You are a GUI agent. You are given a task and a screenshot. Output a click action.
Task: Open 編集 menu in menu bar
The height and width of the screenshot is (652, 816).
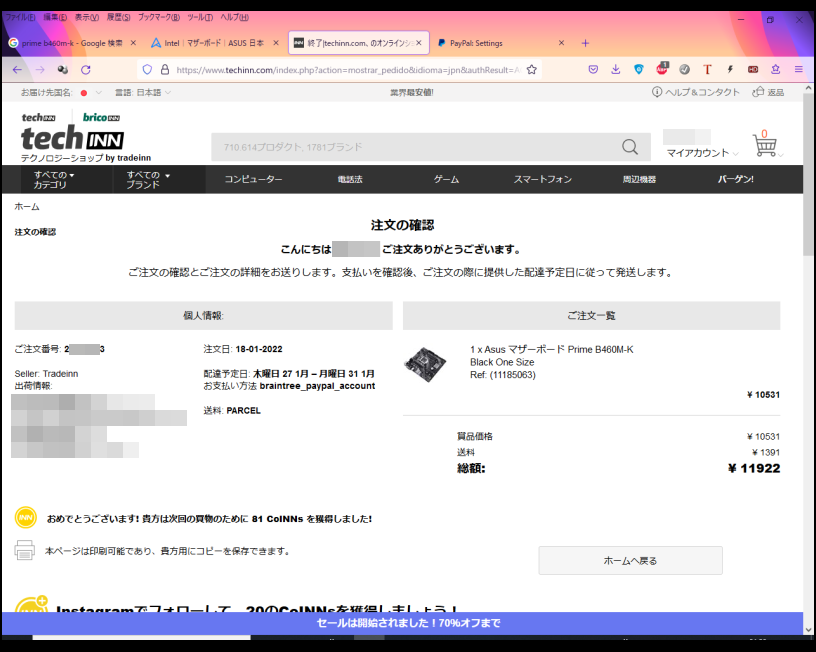[x=55, y=17]
